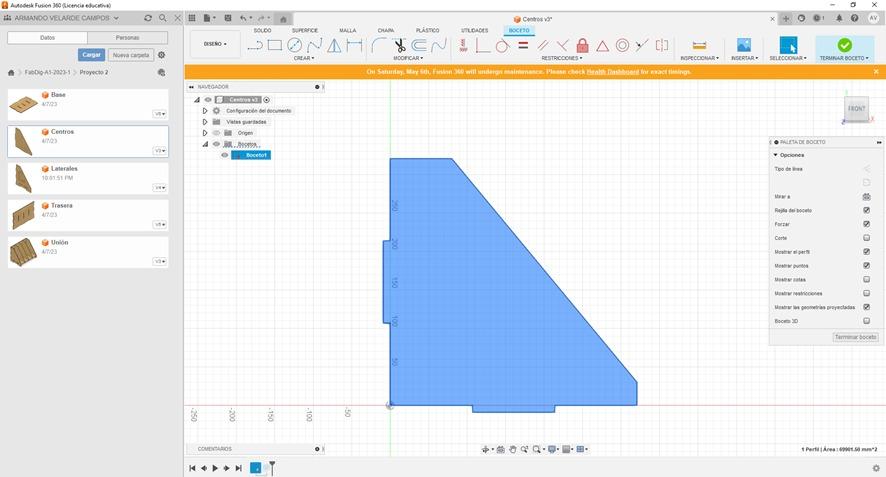Switch to the CHAPA tab
This screenshot has width=886, height=477.
pyautogui.click(x=386, y=31)
